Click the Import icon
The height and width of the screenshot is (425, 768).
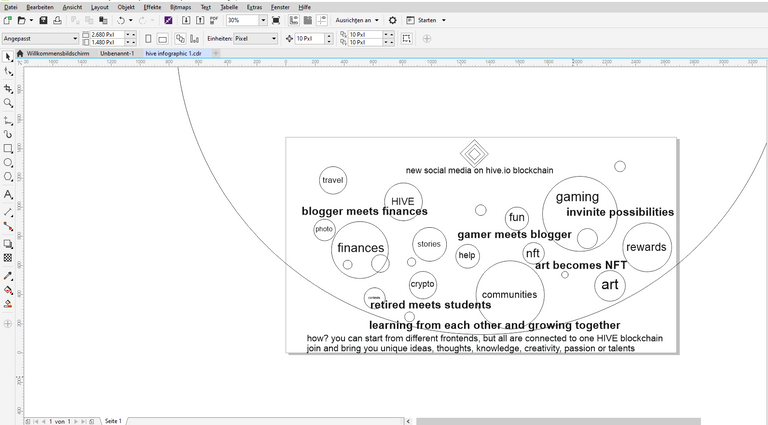pyautogui.click(x=186, y=20)
